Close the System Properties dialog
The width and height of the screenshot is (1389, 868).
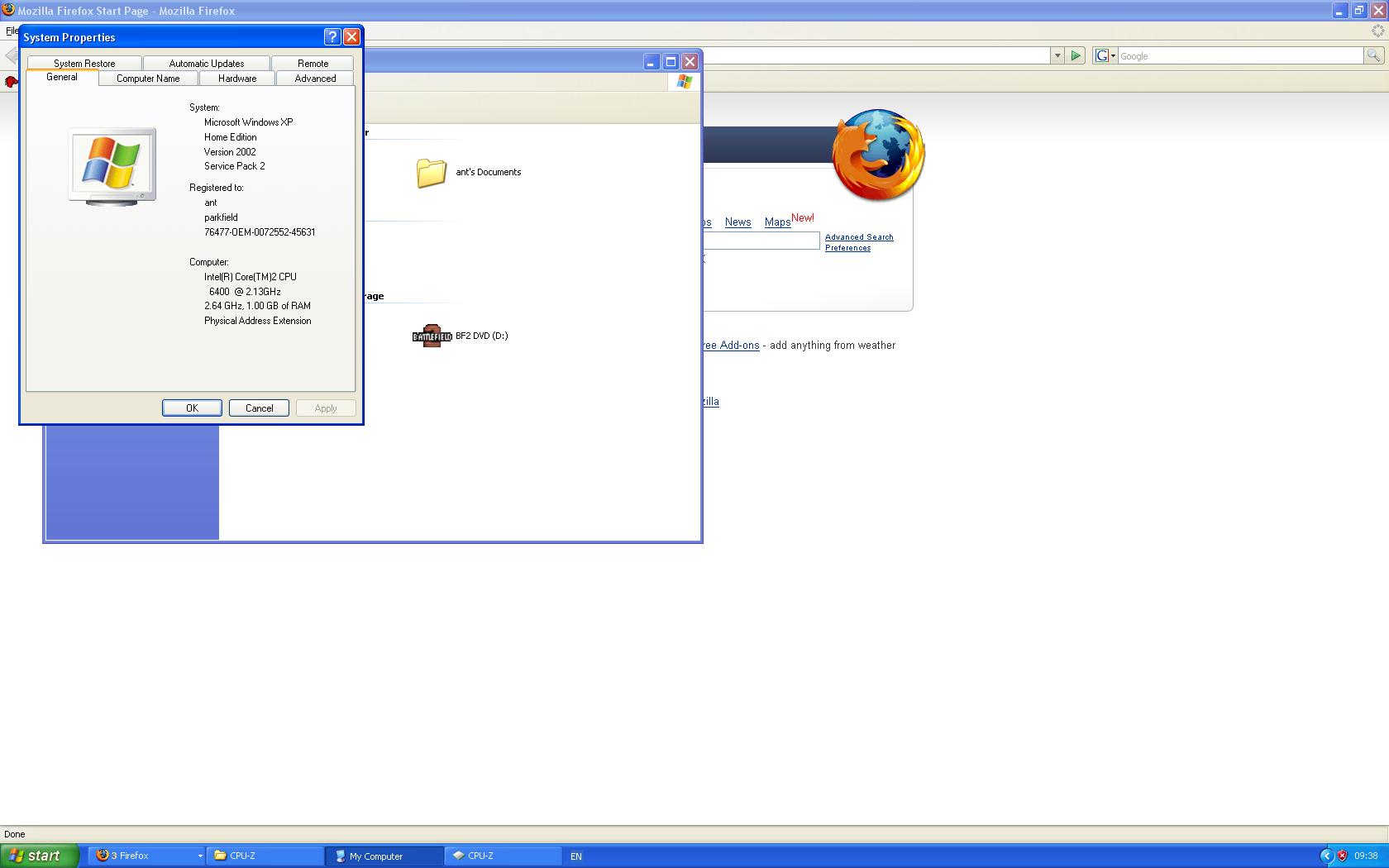[x=351, y=37]
